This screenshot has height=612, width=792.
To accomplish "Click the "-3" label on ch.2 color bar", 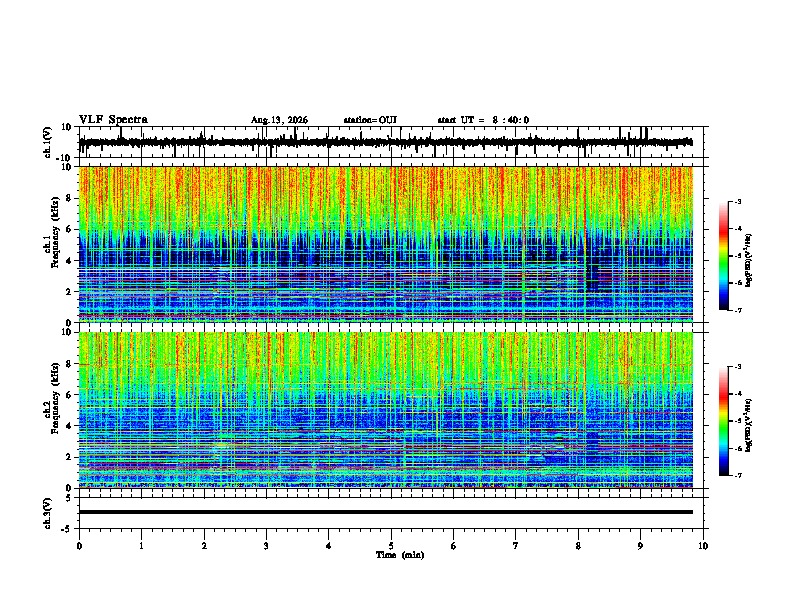I will [x=737, y=367].
